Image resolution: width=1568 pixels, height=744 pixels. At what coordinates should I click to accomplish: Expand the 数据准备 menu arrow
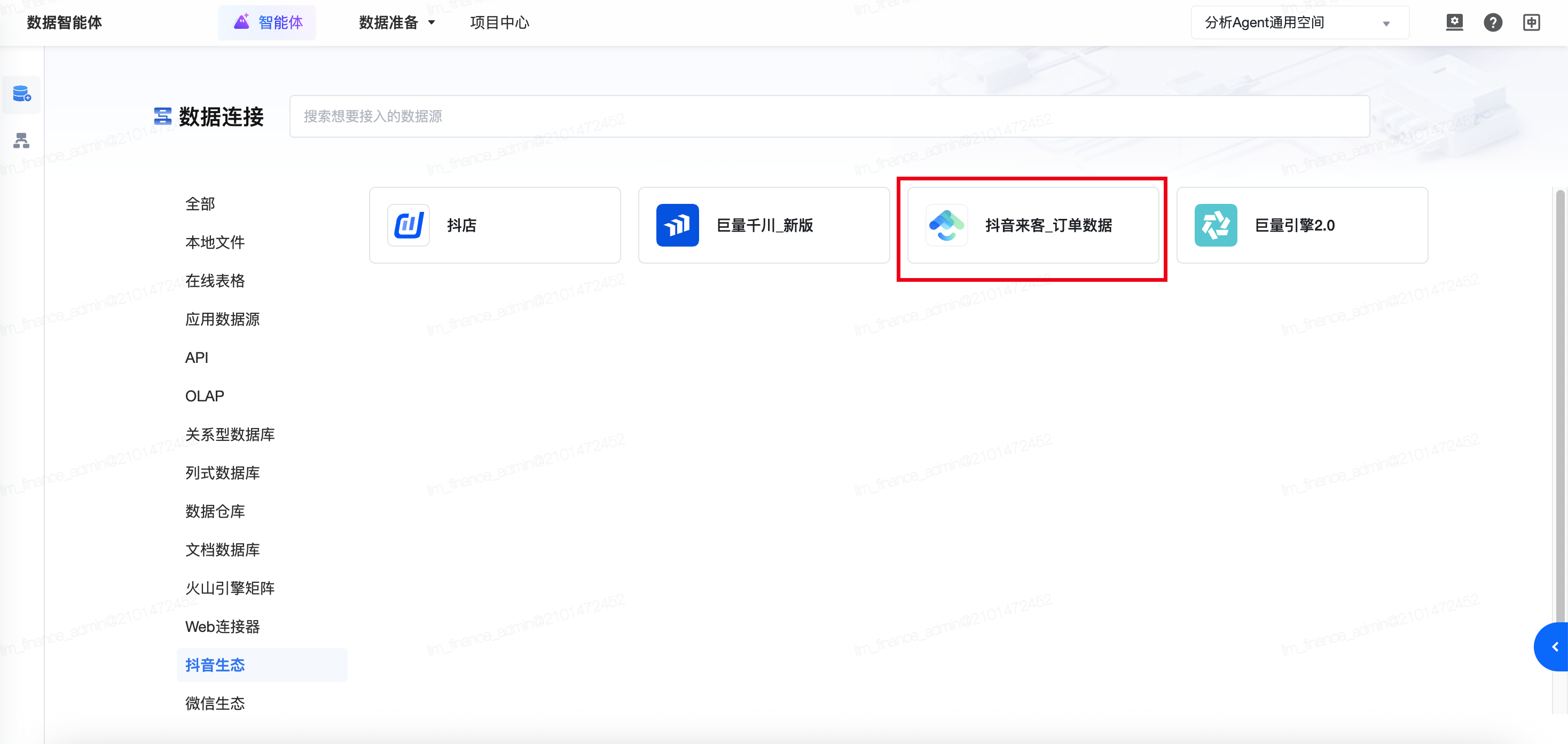(432, 22)
